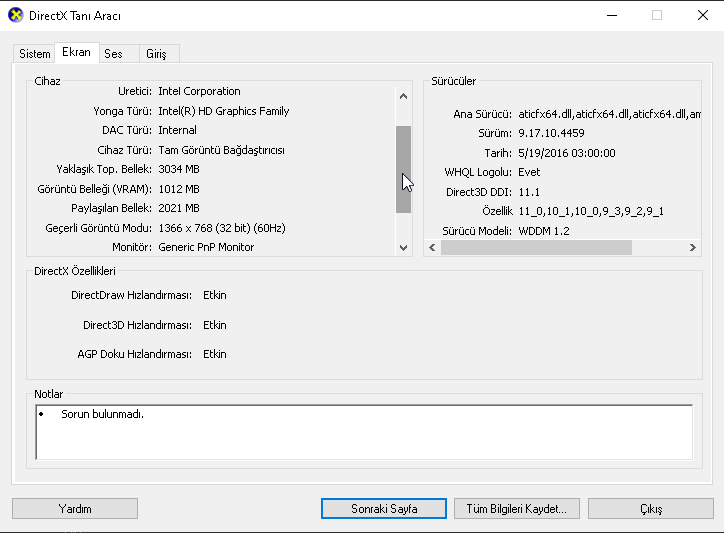
Task: Close the DirectX Tanı Aracı window
Action: pos(702,15)
